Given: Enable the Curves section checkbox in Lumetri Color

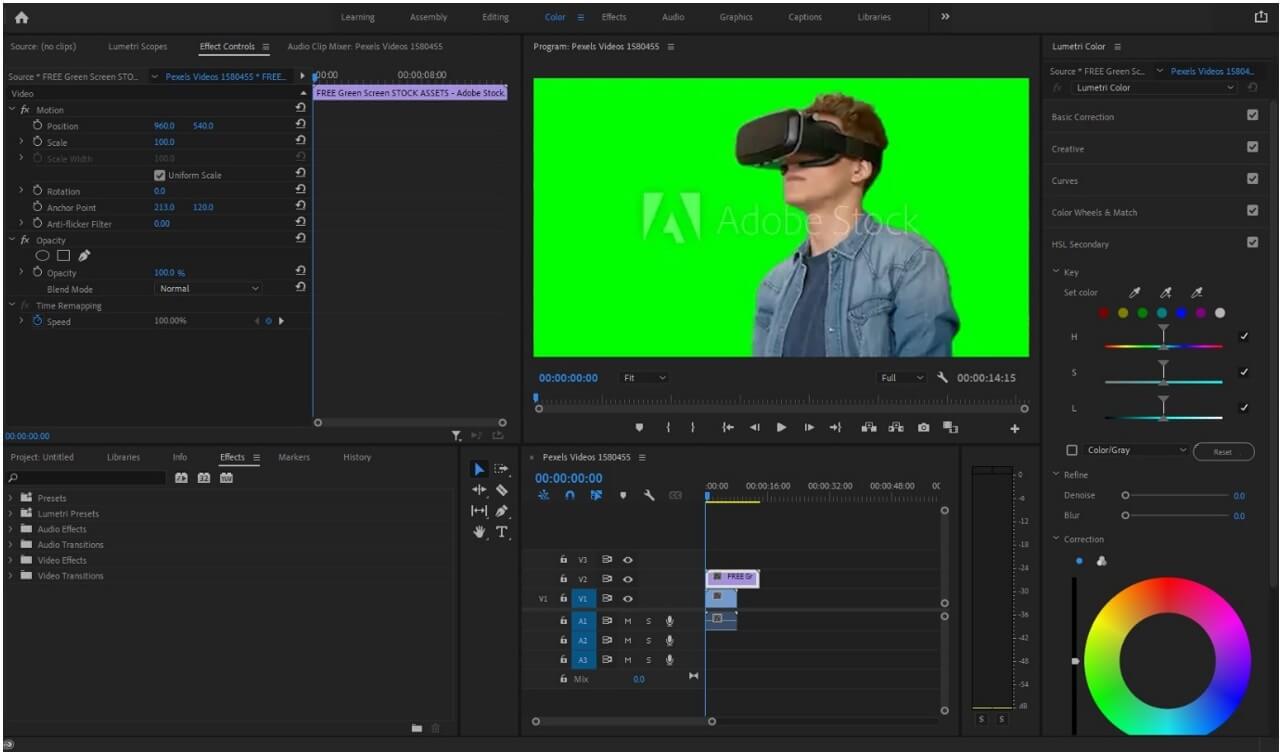Looking at the screenshot, I should pyautogui.click(x=1253, y=180).
